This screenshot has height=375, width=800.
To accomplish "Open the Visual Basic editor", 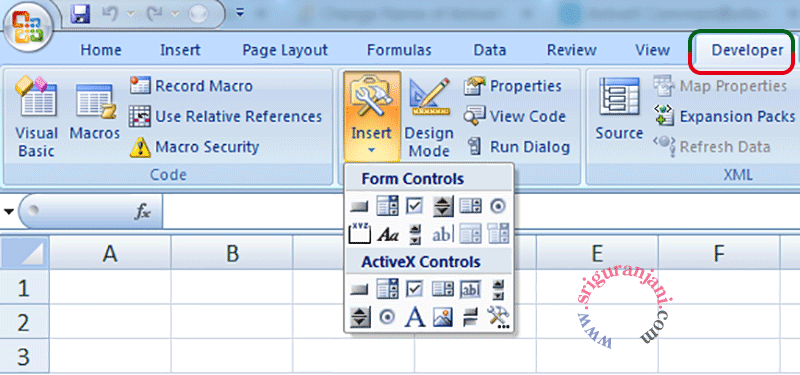I will 36,116.
